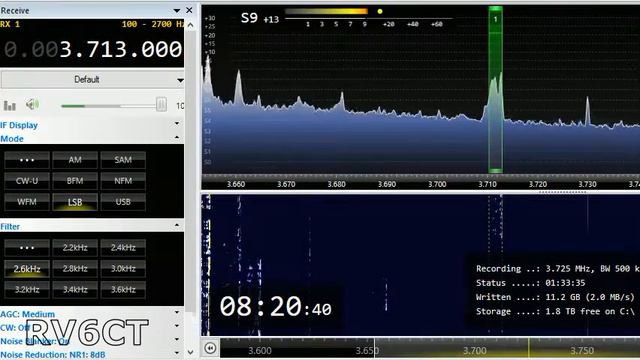Select BFM mode
The image size is (640, 360).
[x=75, y=181]
